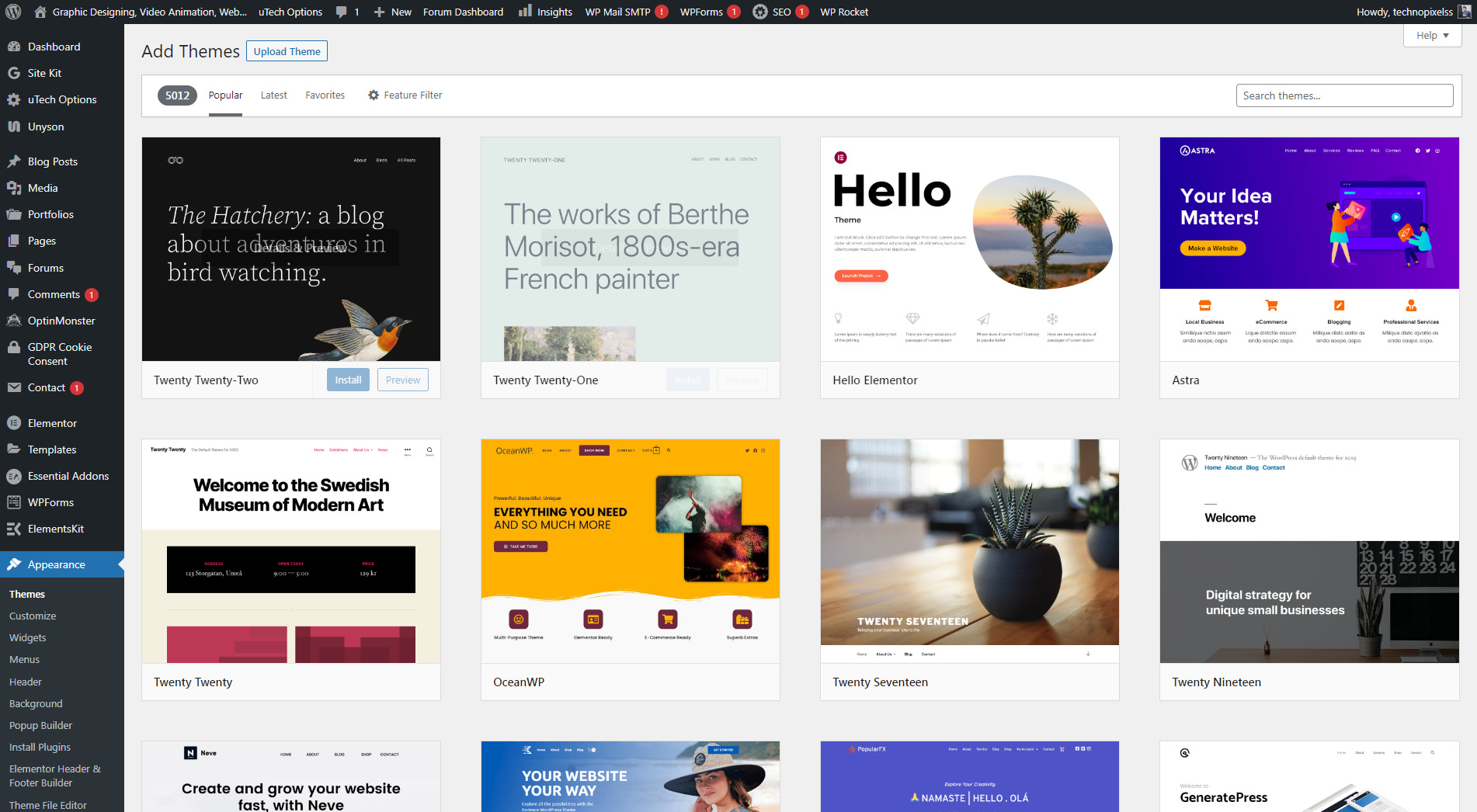This screenshot has width=1477, height=812.
Task: Open Forum Dashboard in admin bar
Action: click(x=463, y=12)
